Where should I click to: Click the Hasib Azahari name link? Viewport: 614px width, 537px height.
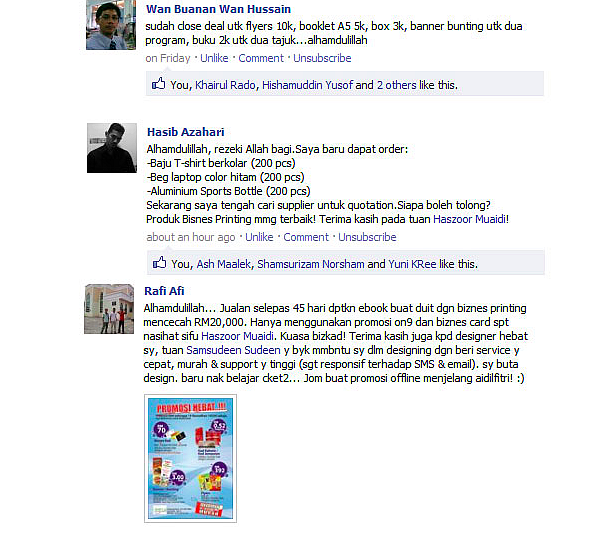186,132
